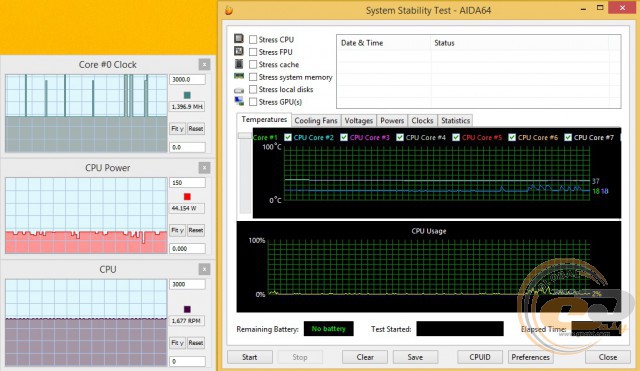Click the memory module icon beside Stress system memory
The height and width of the screenshot is (371, 640).
[x=239, y=76]
